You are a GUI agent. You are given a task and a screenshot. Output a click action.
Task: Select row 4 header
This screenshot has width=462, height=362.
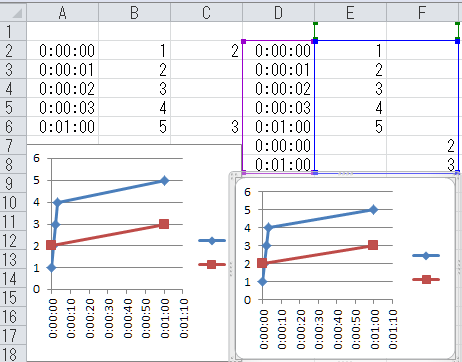click(13, 88)
